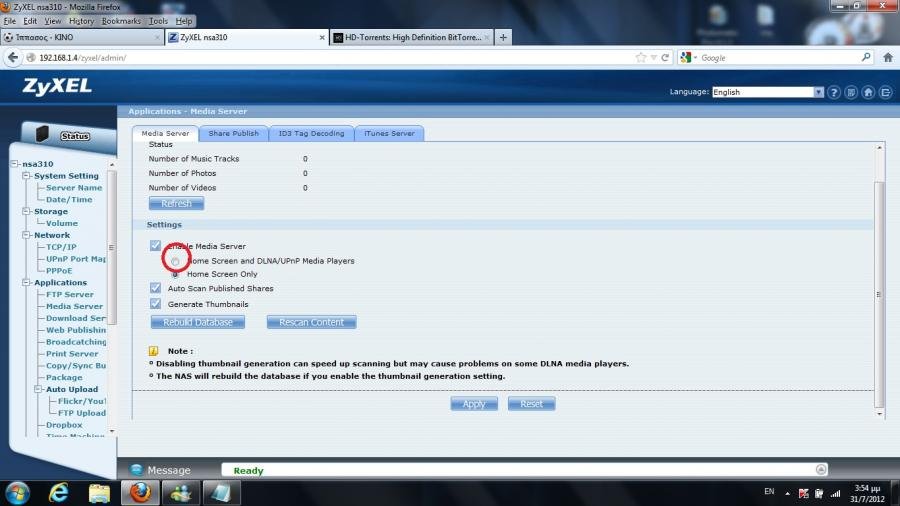900x506 pixels.
Task: Bookmark this page with the star icon
Action: pos(641,58)
